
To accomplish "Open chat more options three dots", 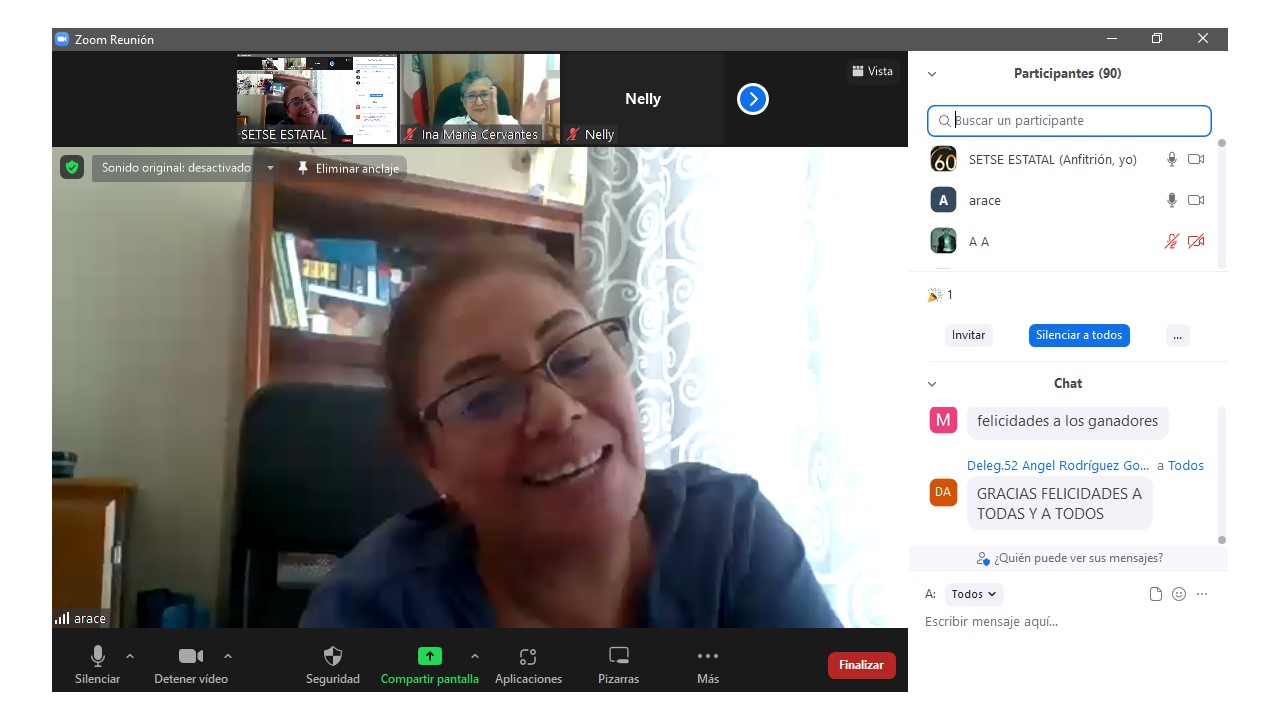I will tap(1202, 594).
